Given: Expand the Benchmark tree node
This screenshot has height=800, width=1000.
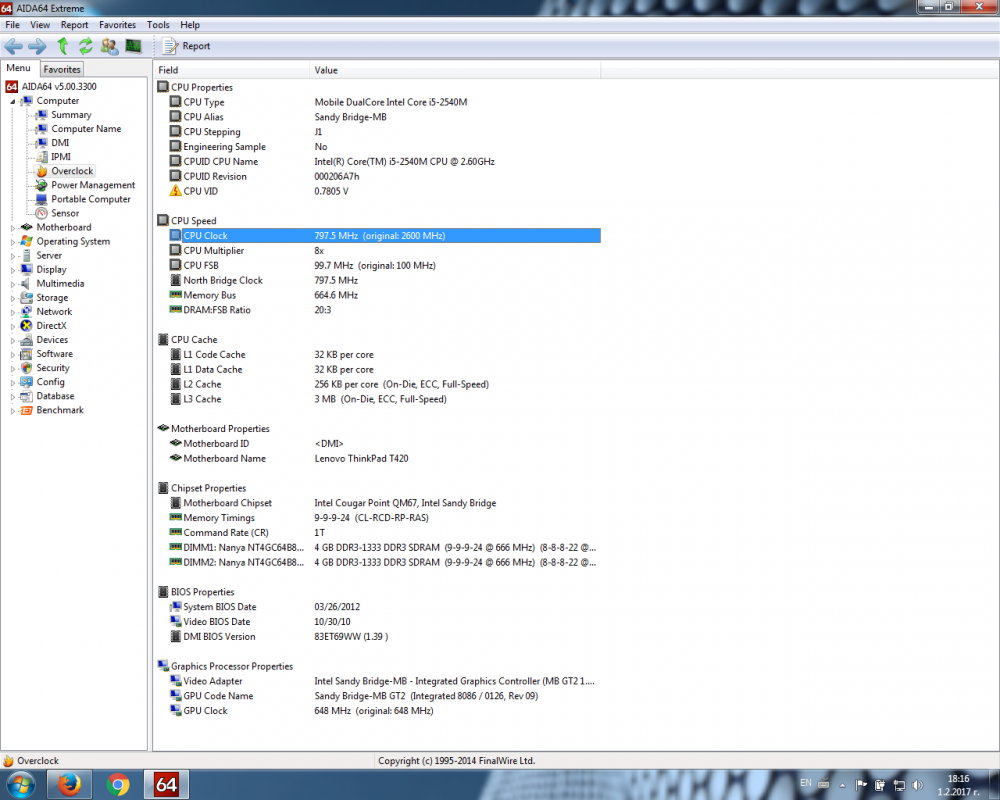Looking at the screenshot, I should coord(13,411).
